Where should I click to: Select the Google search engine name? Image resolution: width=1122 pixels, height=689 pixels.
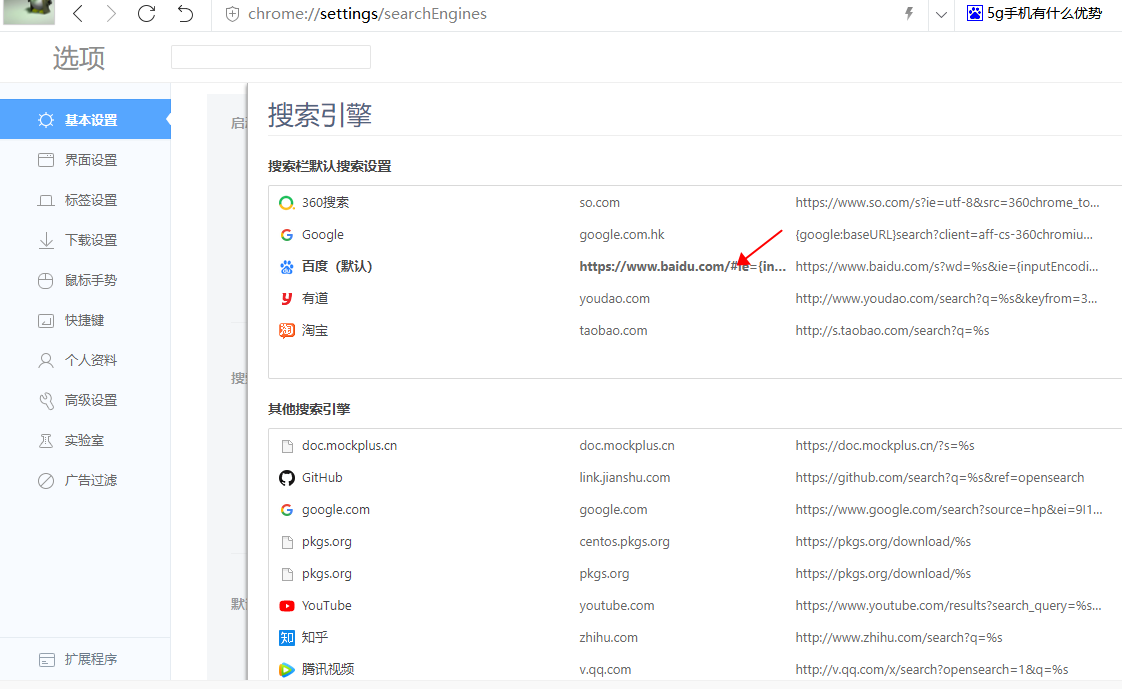click(x=323, y=235)
